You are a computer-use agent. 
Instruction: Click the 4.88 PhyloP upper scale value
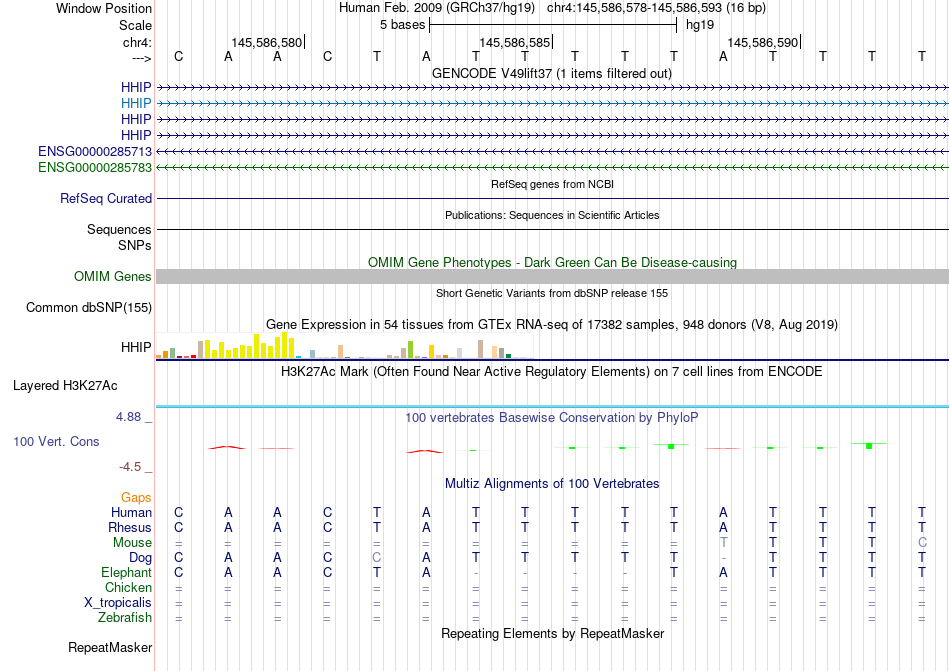coord(128,417)
